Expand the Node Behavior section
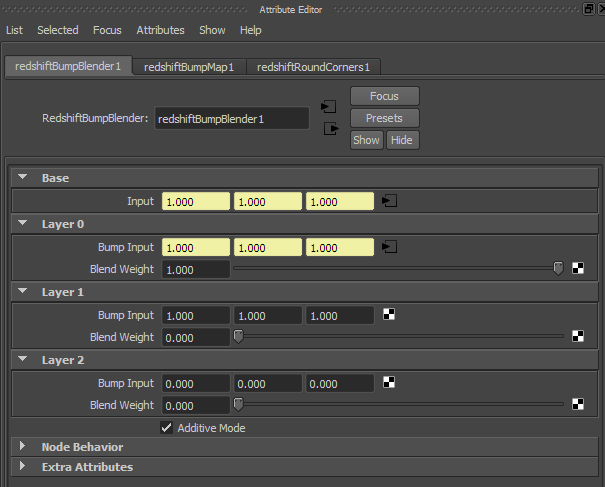The height and width of the screenshot is (487, 605). click(x=22, y=446)
